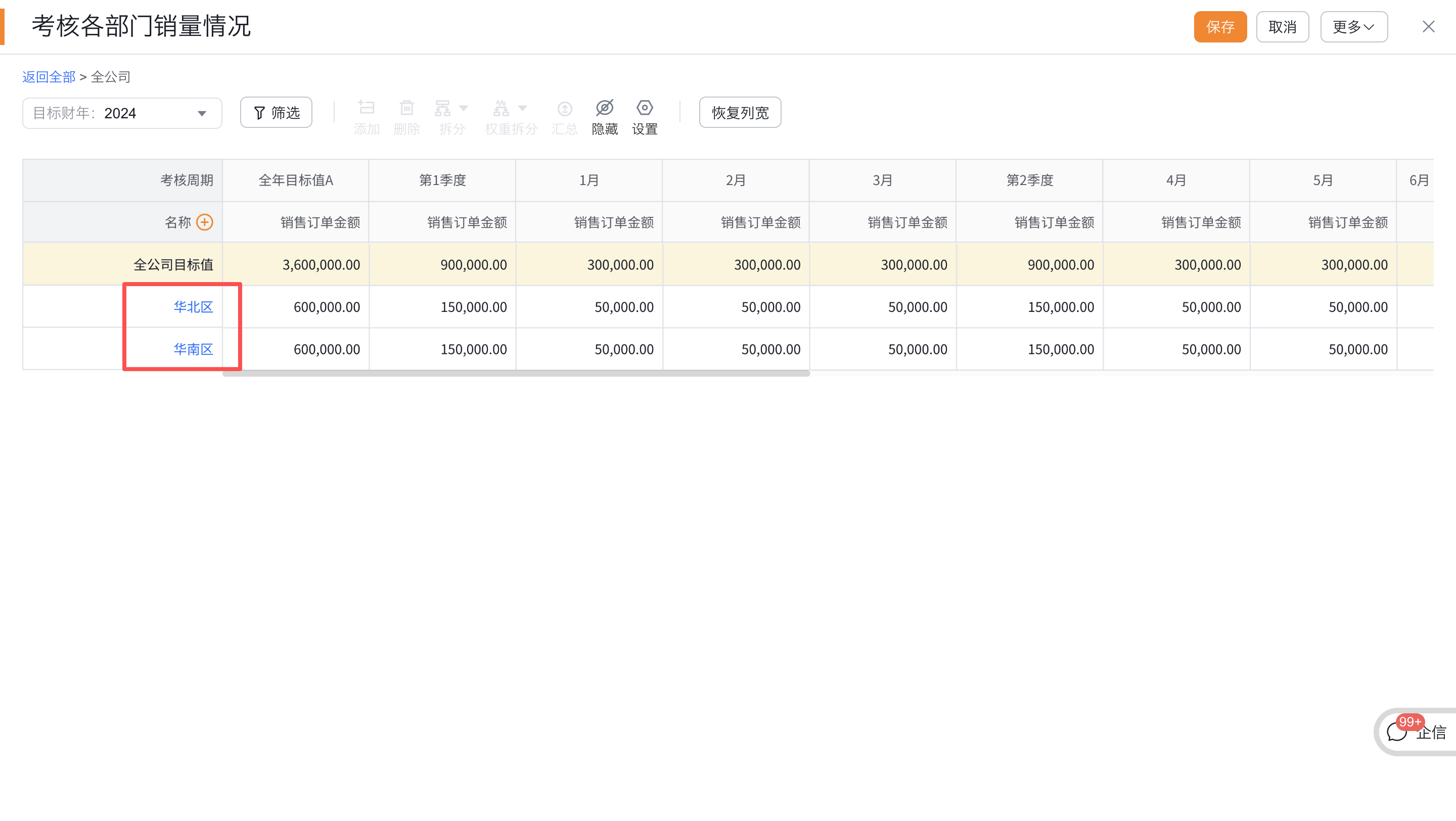The image size is (1456, 821).
Task: Expand the 更多 dropdown button
Action: point(1353,27)
